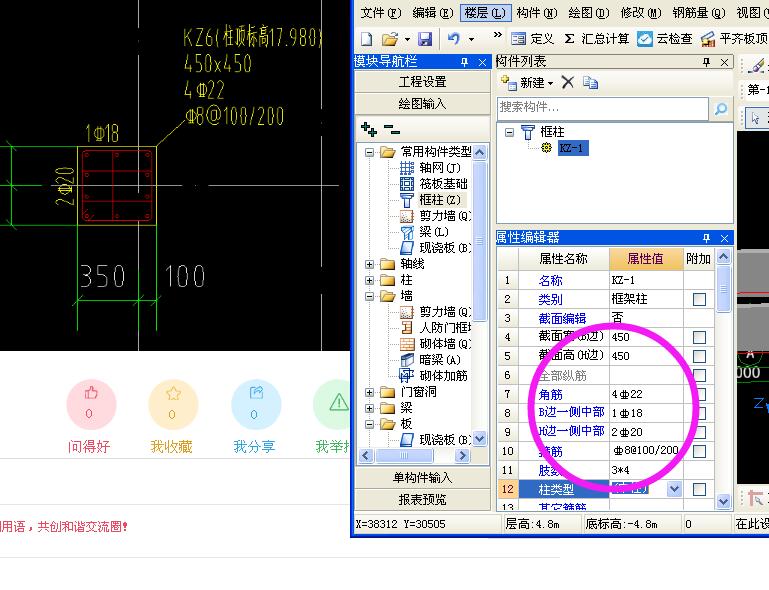
Task: Select 砌体加筋 tree item
Action: (443, 376)
